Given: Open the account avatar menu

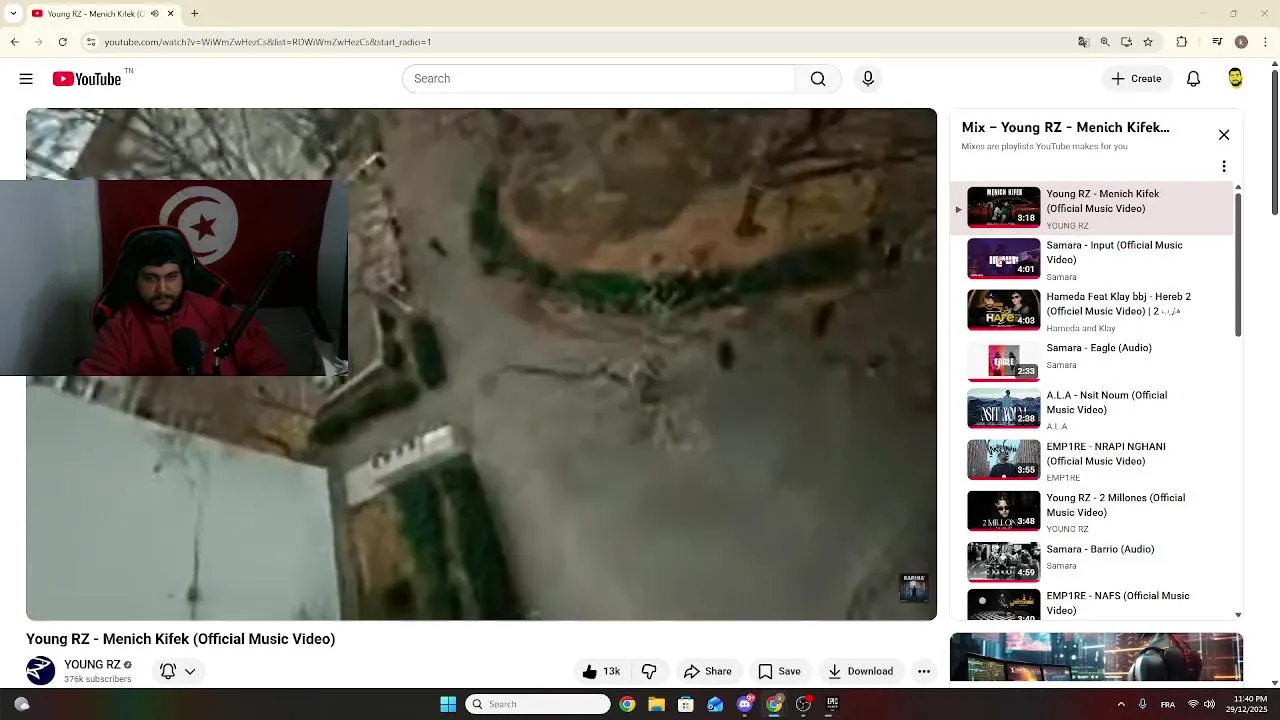Looking at the screenshot, I should pyautogui.click(x=1236, y=79).
